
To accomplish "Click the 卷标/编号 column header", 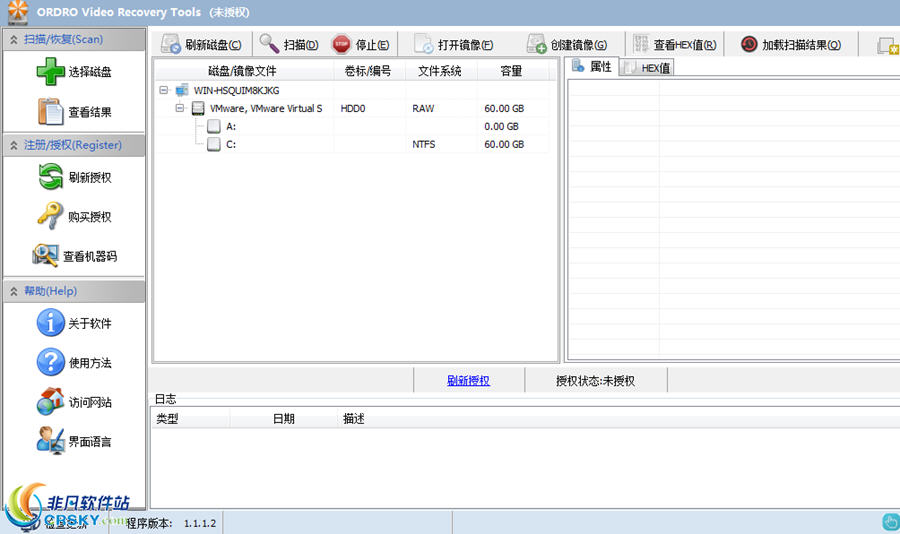I will [x=368, y=71].
